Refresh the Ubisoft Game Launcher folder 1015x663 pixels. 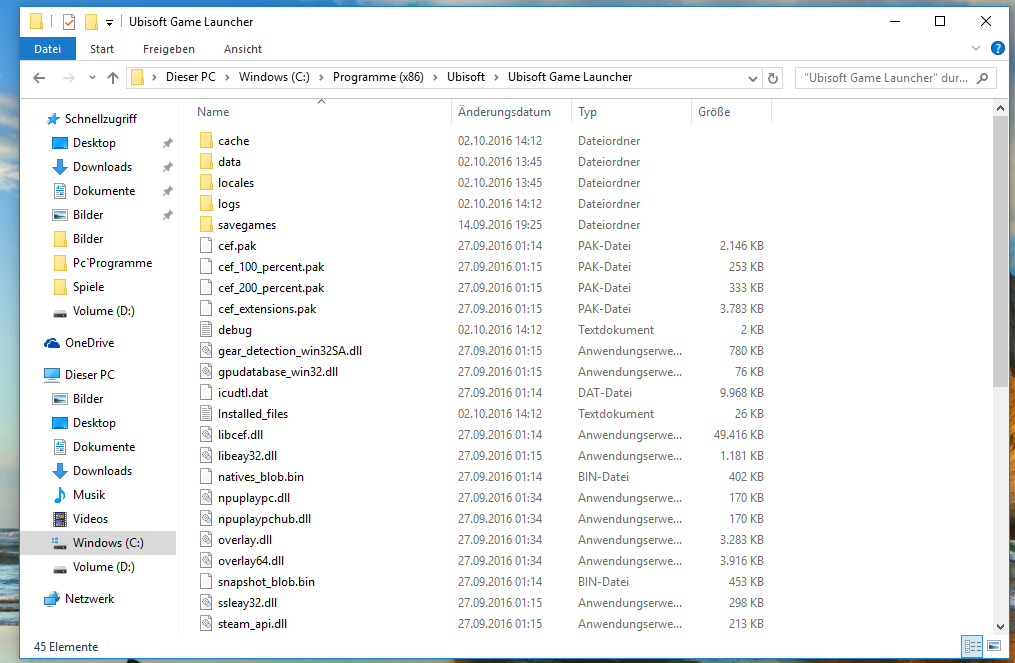773,78
